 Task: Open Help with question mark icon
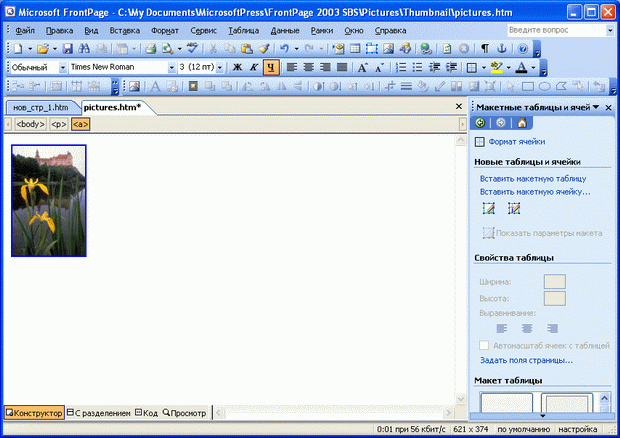click(x=523, y=49)
